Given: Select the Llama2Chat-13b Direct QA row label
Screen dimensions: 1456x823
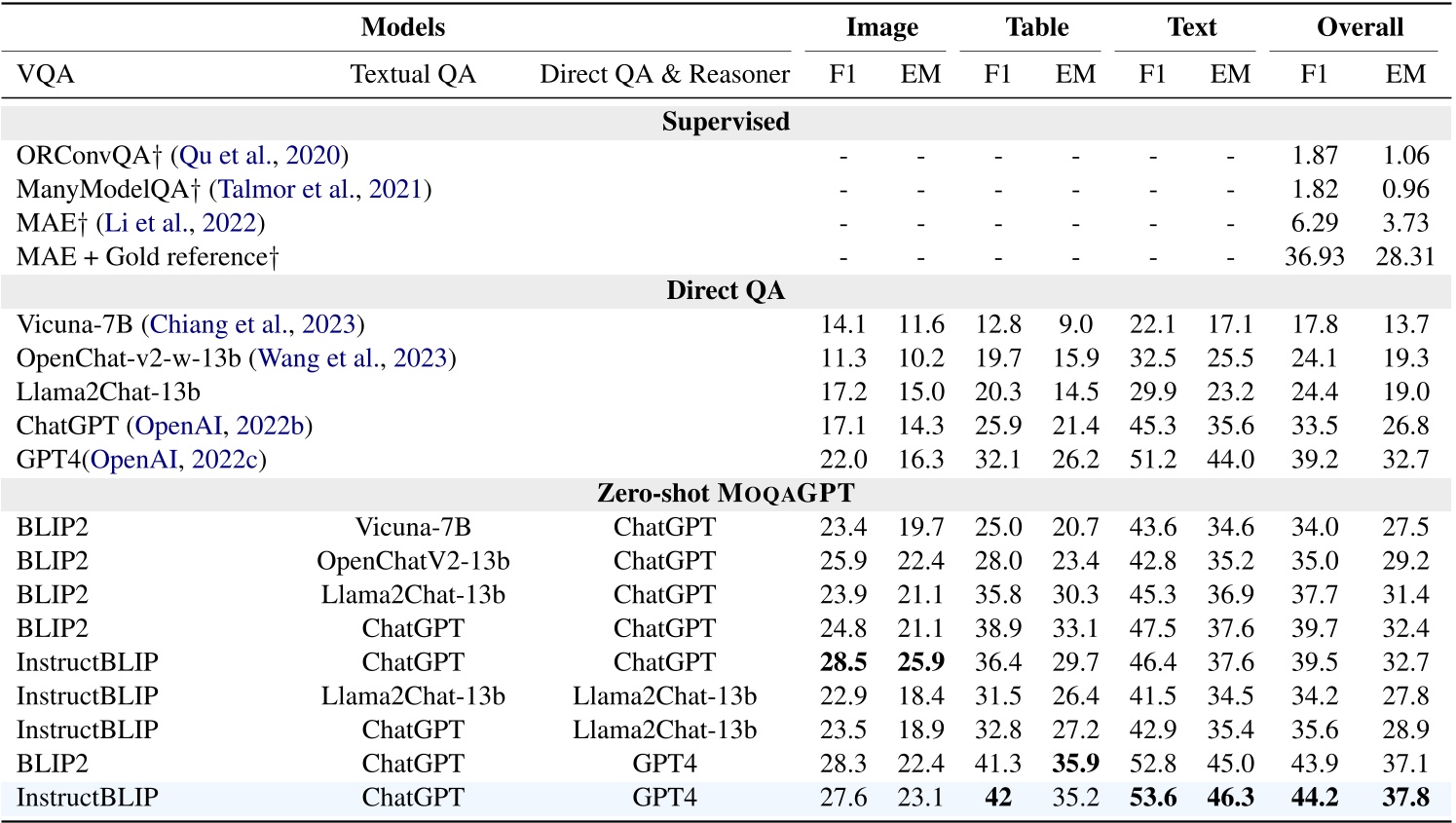Looking at the screenshot, I should tap(108, 392).
